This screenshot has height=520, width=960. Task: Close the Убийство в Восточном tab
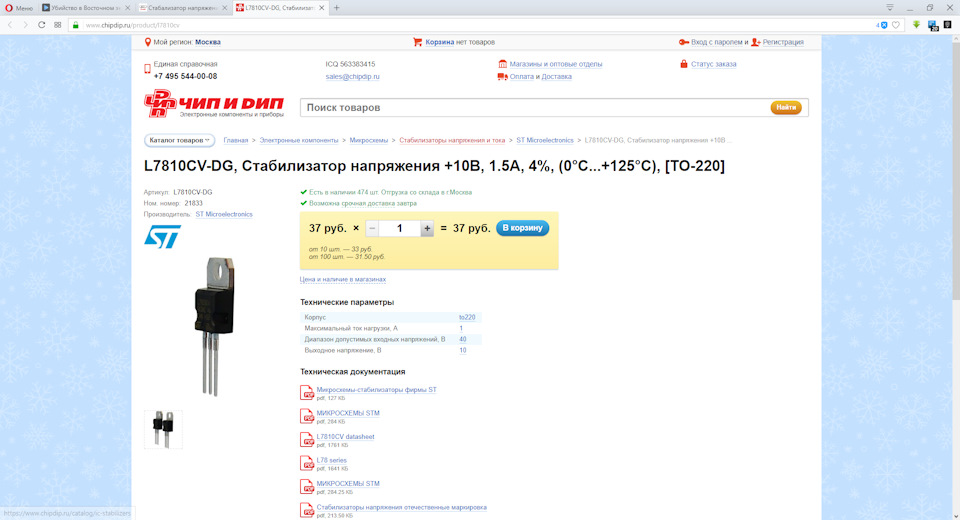coord(127,8)
